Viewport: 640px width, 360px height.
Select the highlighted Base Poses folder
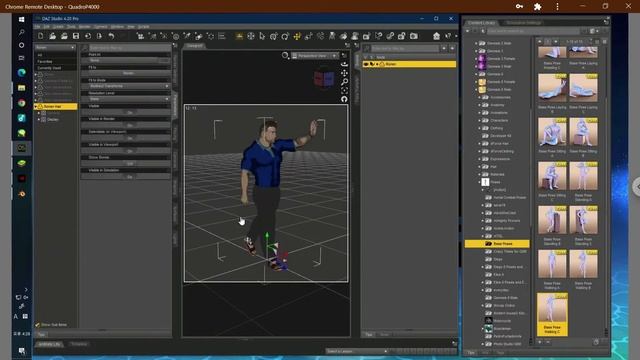click(x=497, y=244)
